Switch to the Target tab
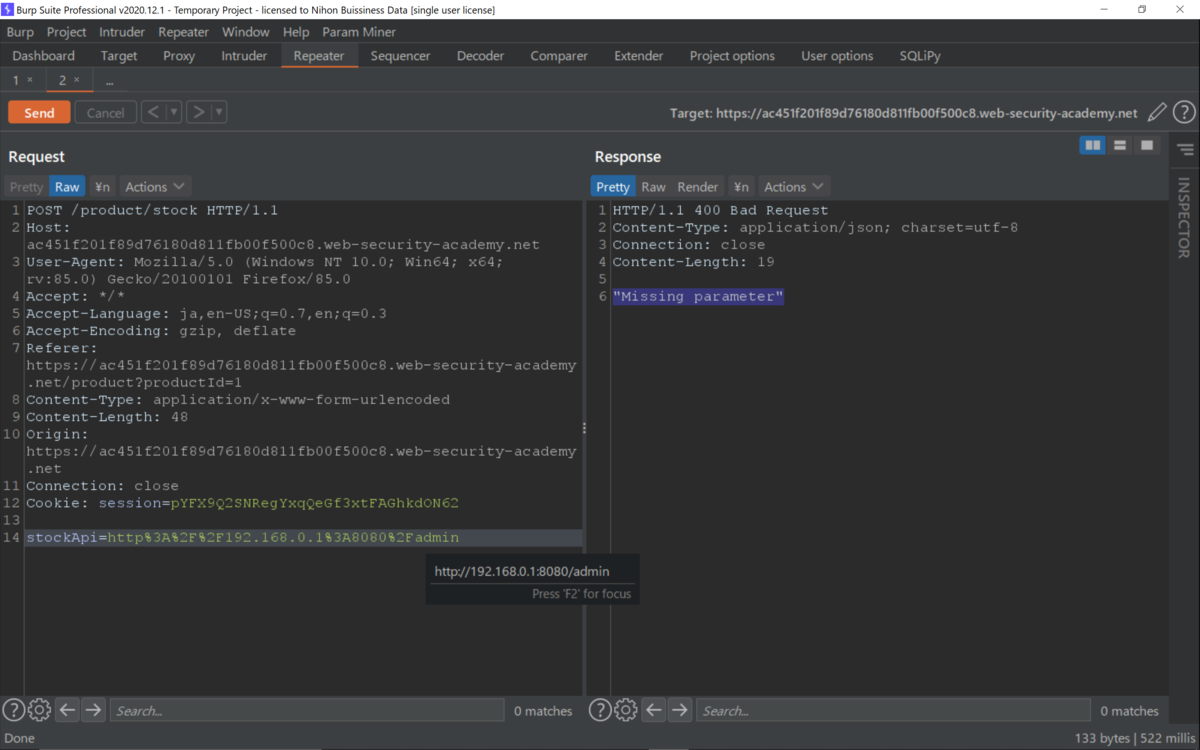The image size is (1200, 750). click(119, 56)
